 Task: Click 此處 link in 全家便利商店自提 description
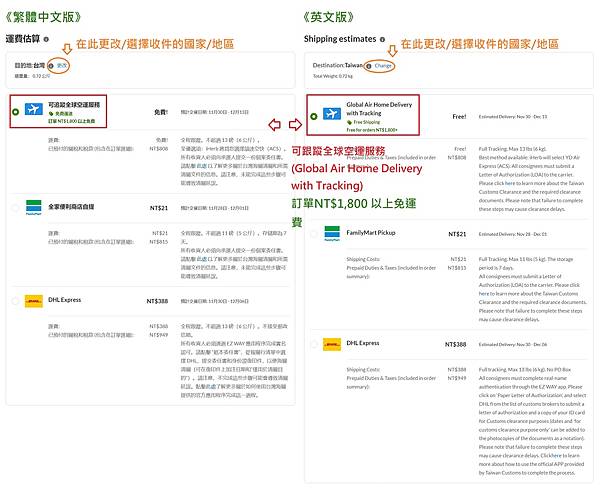[x=202, y=259]
